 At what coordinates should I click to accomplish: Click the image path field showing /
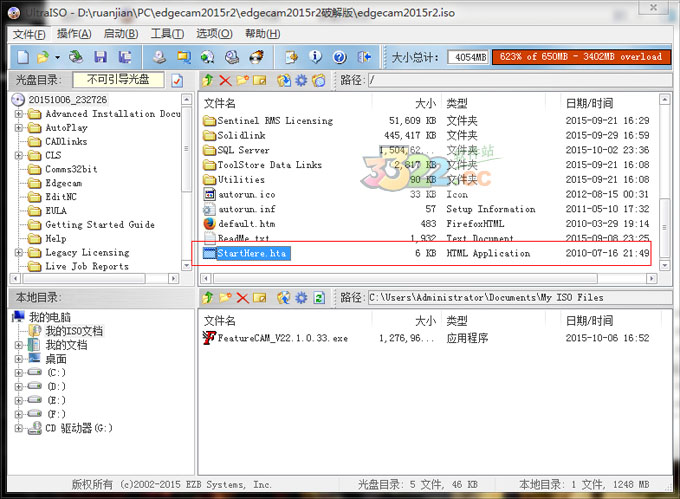[x=520, y=80]
